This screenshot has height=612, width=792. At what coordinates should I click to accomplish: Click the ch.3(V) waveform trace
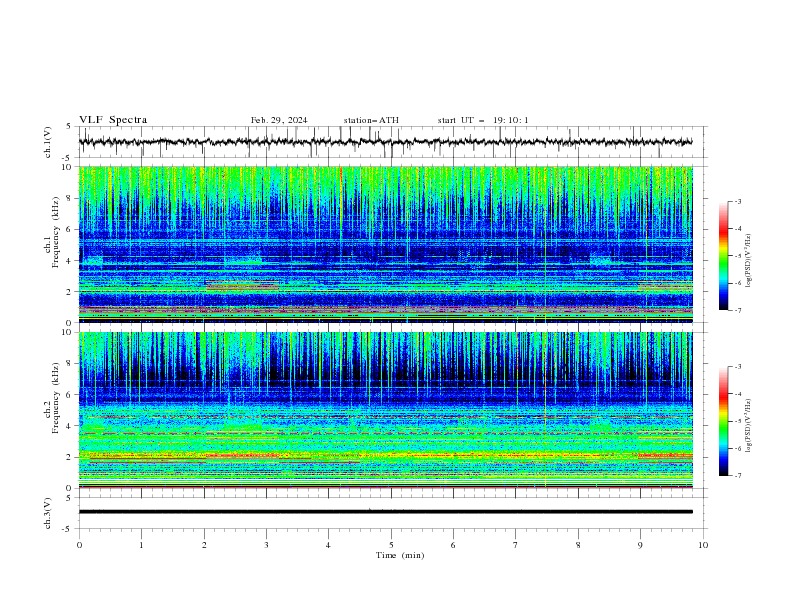[385, 512]
